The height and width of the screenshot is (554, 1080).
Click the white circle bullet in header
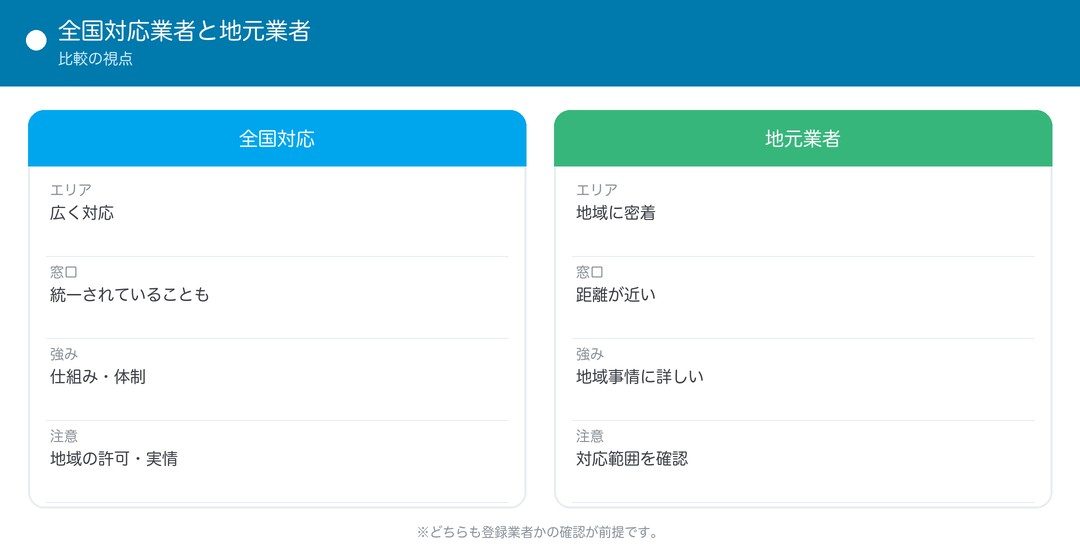36,41
